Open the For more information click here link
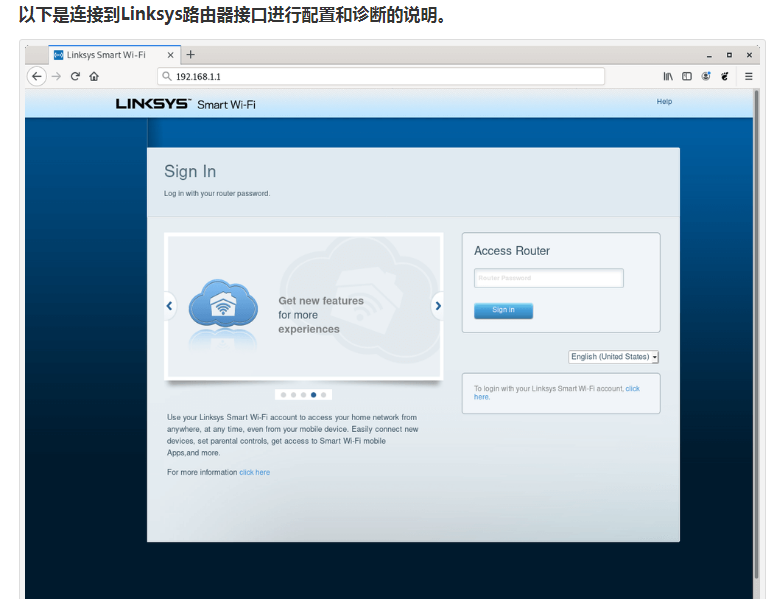This screenshot has height=599, width=783. coord(255,472)
